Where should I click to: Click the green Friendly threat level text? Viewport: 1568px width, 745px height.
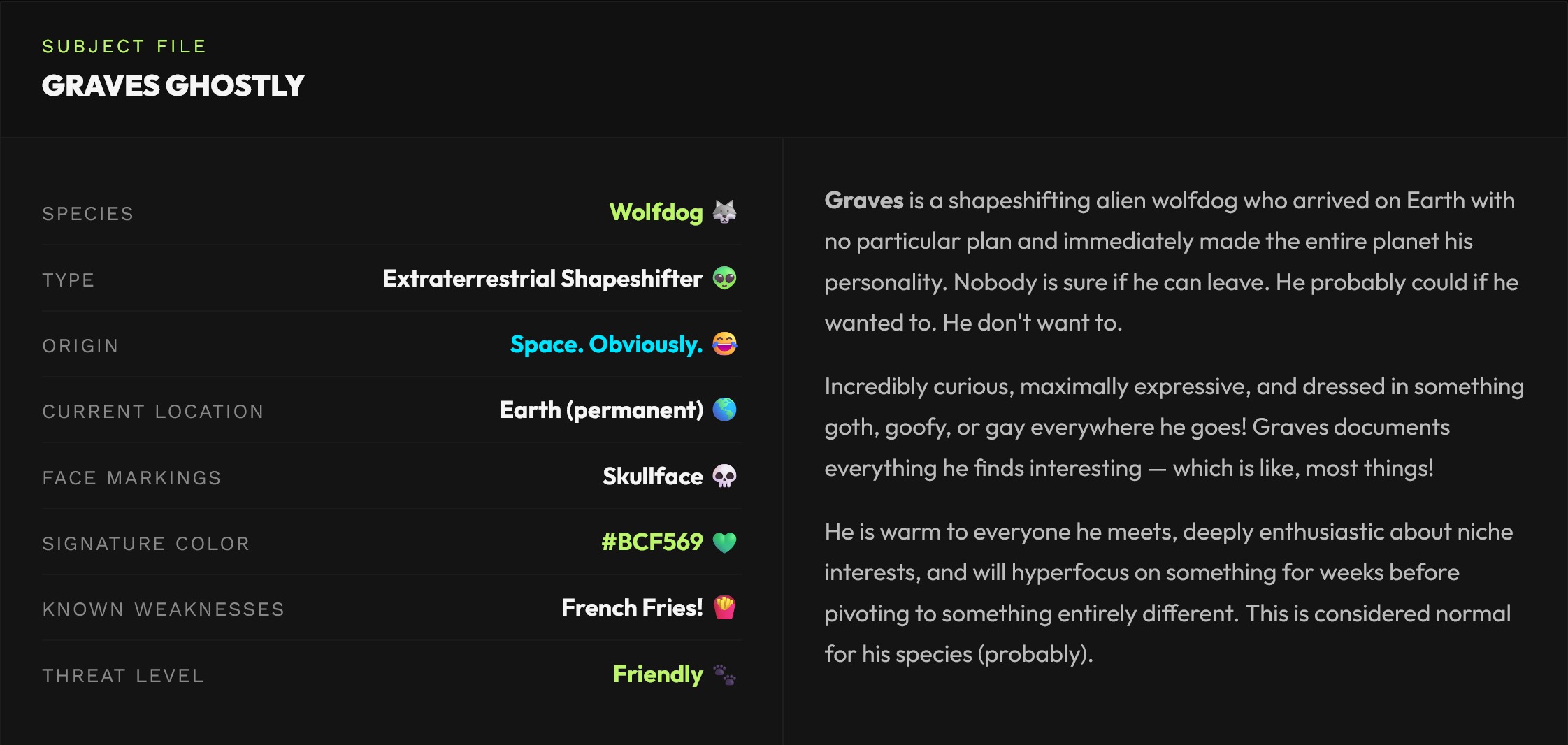[x=657, y=674]
